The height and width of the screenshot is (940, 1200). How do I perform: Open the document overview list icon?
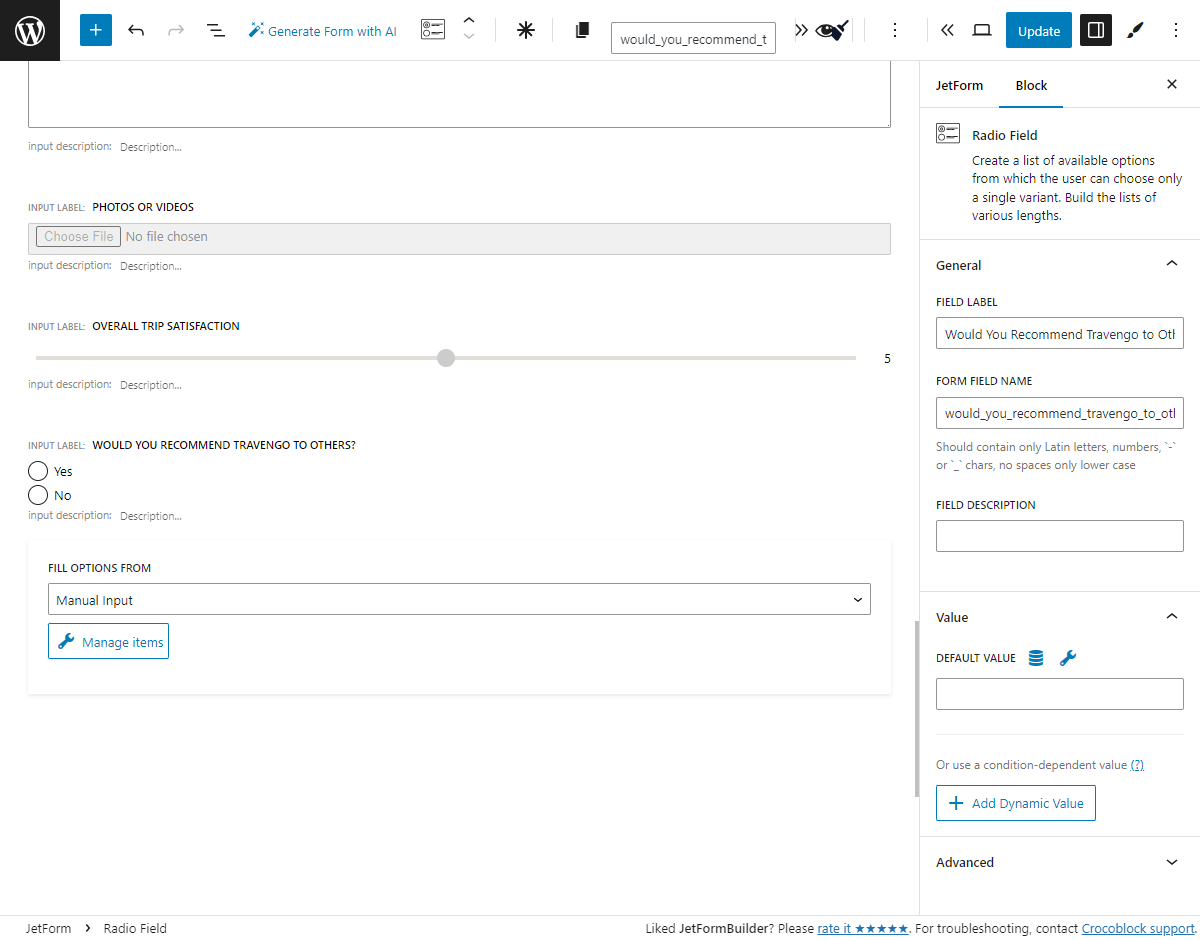coord(215,30)
